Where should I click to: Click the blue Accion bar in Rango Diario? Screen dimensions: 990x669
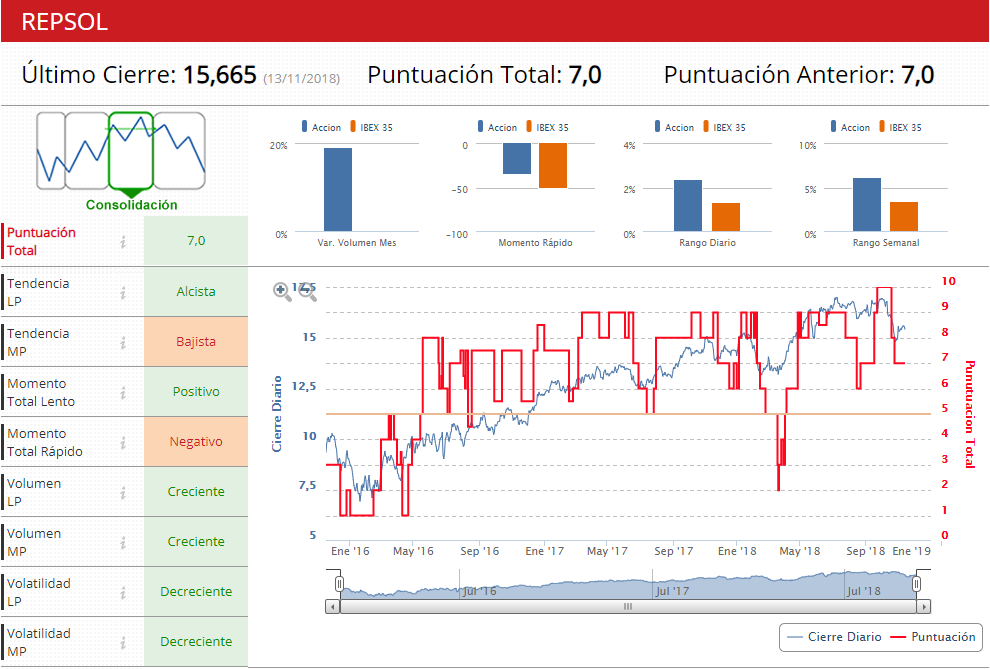pyautogui.click(x=688, y=206)
